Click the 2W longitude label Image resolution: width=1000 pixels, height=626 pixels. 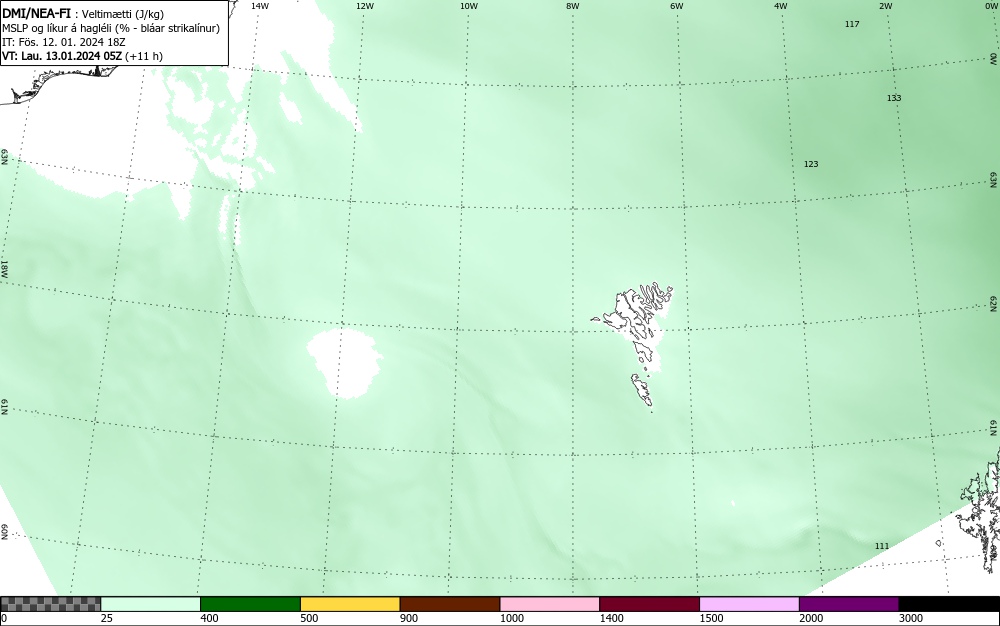pos(885,6)
